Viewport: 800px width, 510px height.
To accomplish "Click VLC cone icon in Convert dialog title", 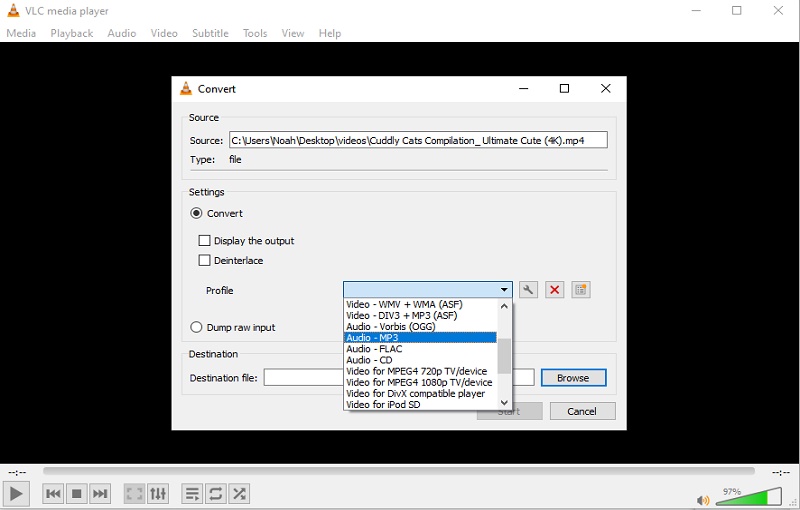I will tap(186, 88).
